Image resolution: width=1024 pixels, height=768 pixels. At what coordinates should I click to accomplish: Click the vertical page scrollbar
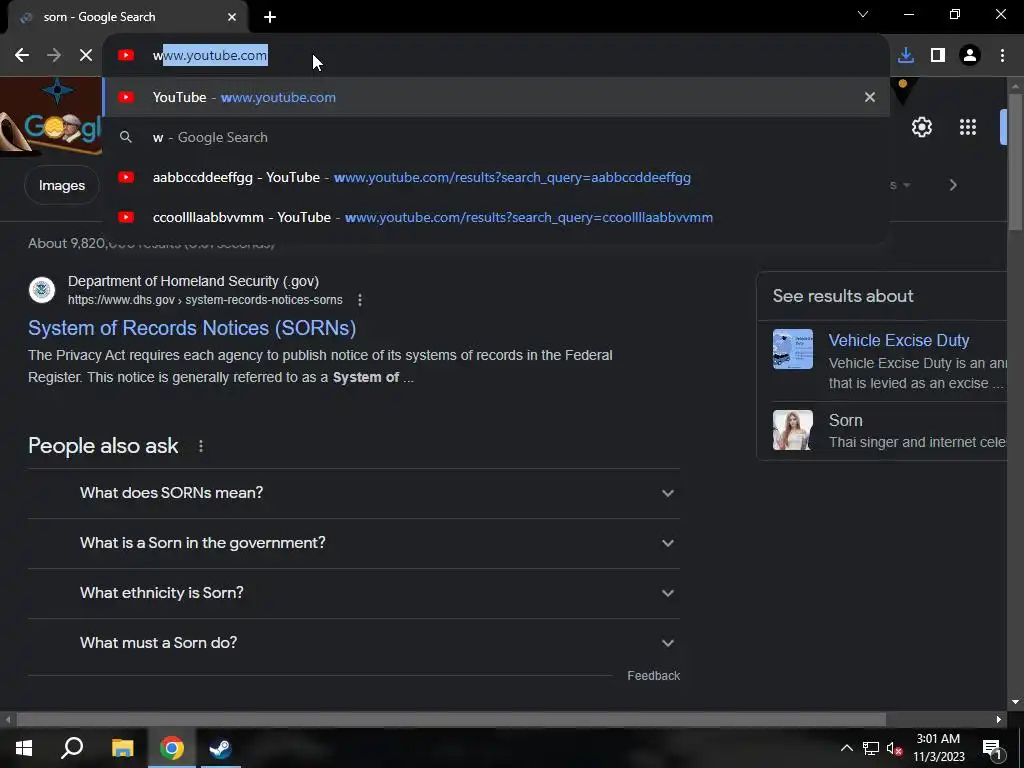pyautogui.click(x=1016, y=162)
